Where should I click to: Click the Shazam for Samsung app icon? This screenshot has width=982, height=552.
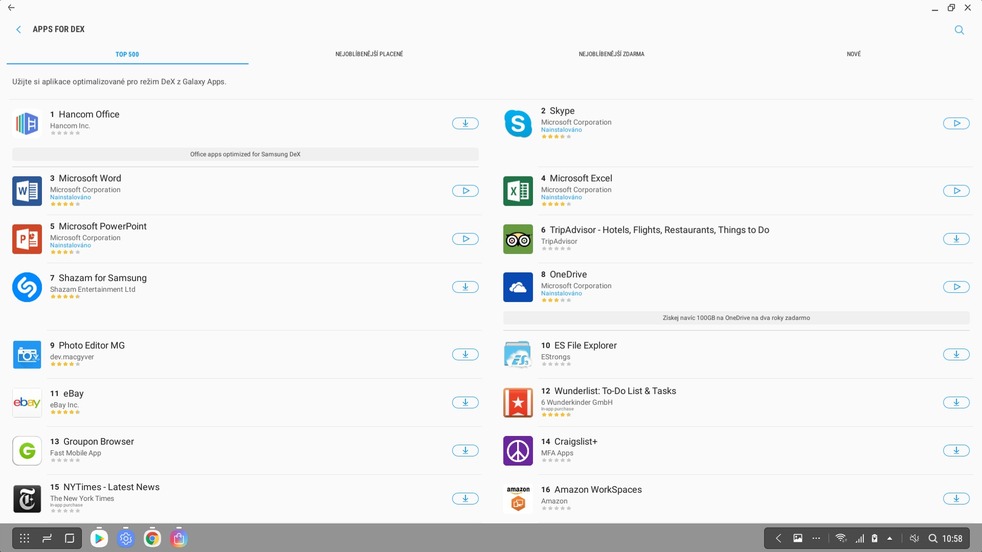click(x=27, y=287)
